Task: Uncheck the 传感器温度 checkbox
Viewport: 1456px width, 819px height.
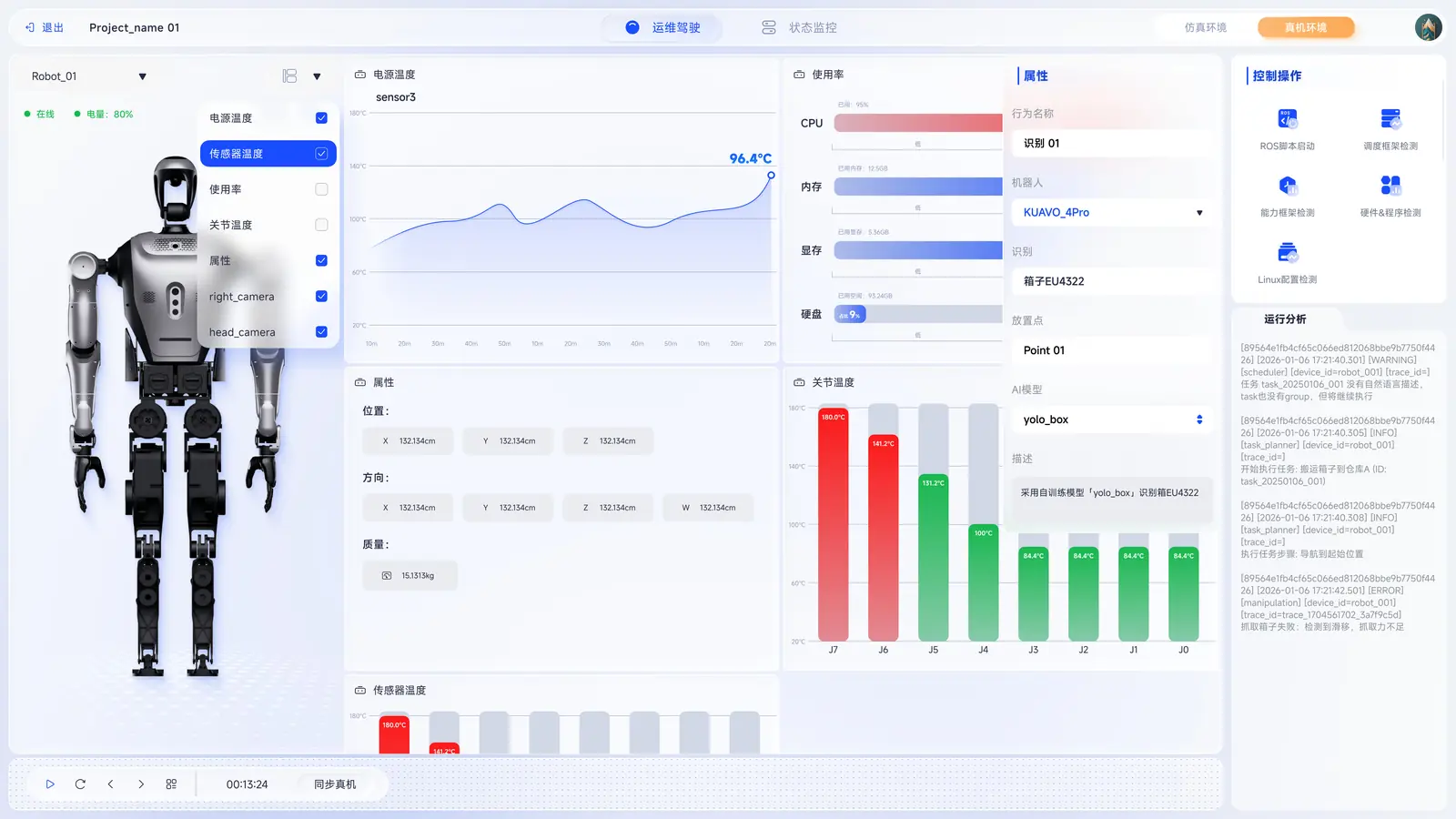Action: [321, 154]
